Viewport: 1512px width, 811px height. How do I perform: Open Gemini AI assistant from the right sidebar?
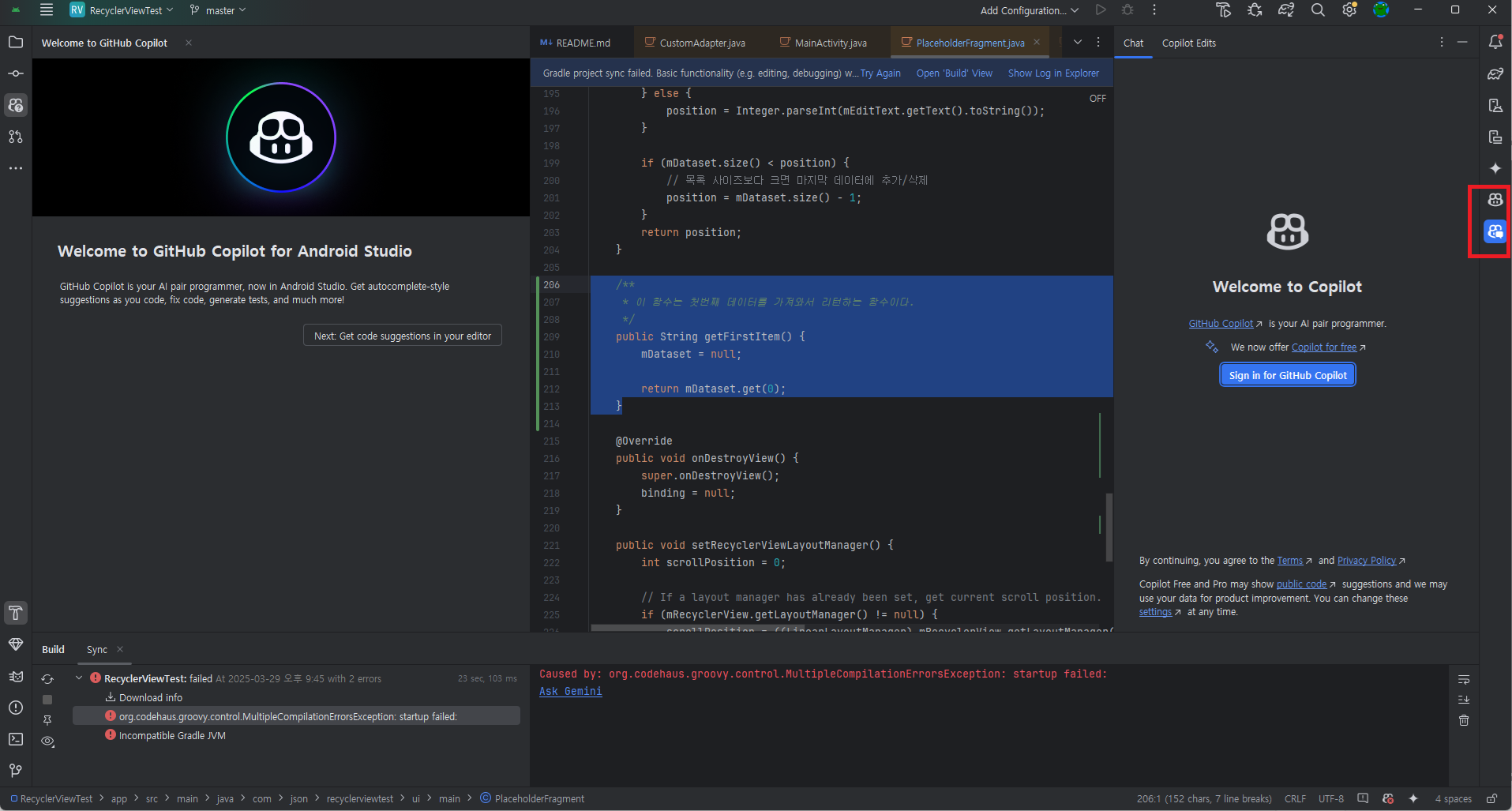[1495, 168]
